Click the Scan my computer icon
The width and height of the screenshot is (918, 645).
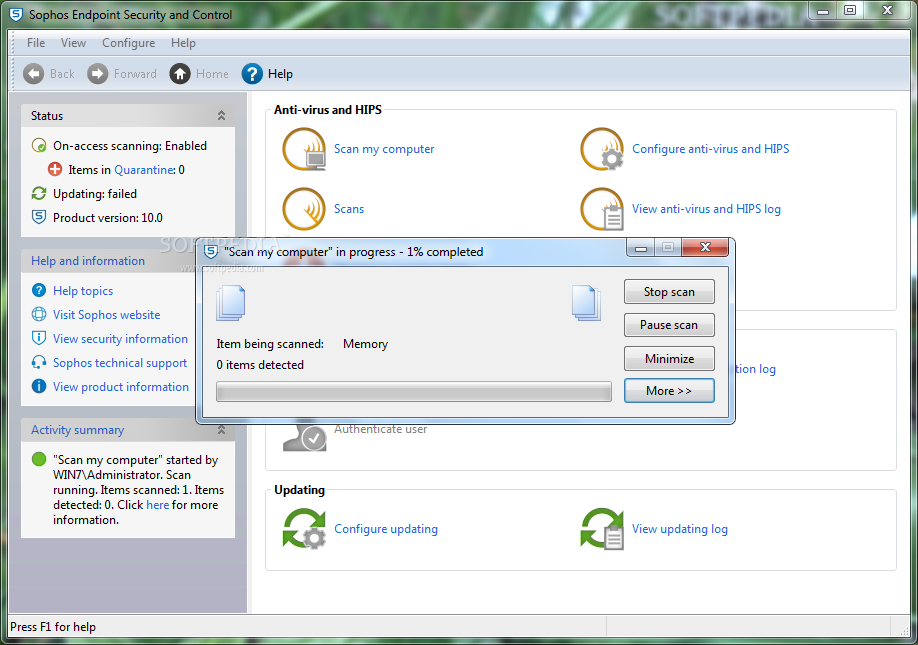pos(304,149)
